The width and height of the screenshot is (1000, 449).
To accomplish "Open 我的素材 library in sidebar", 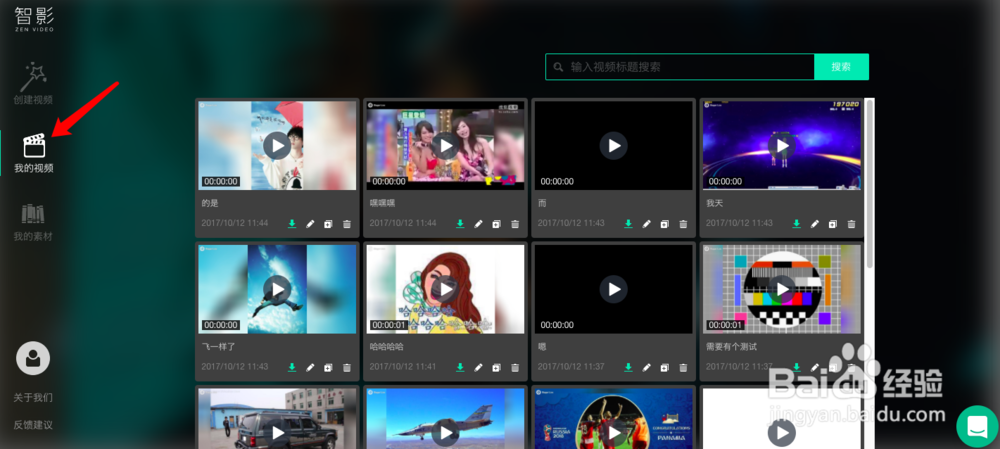I will coord(33,222).
